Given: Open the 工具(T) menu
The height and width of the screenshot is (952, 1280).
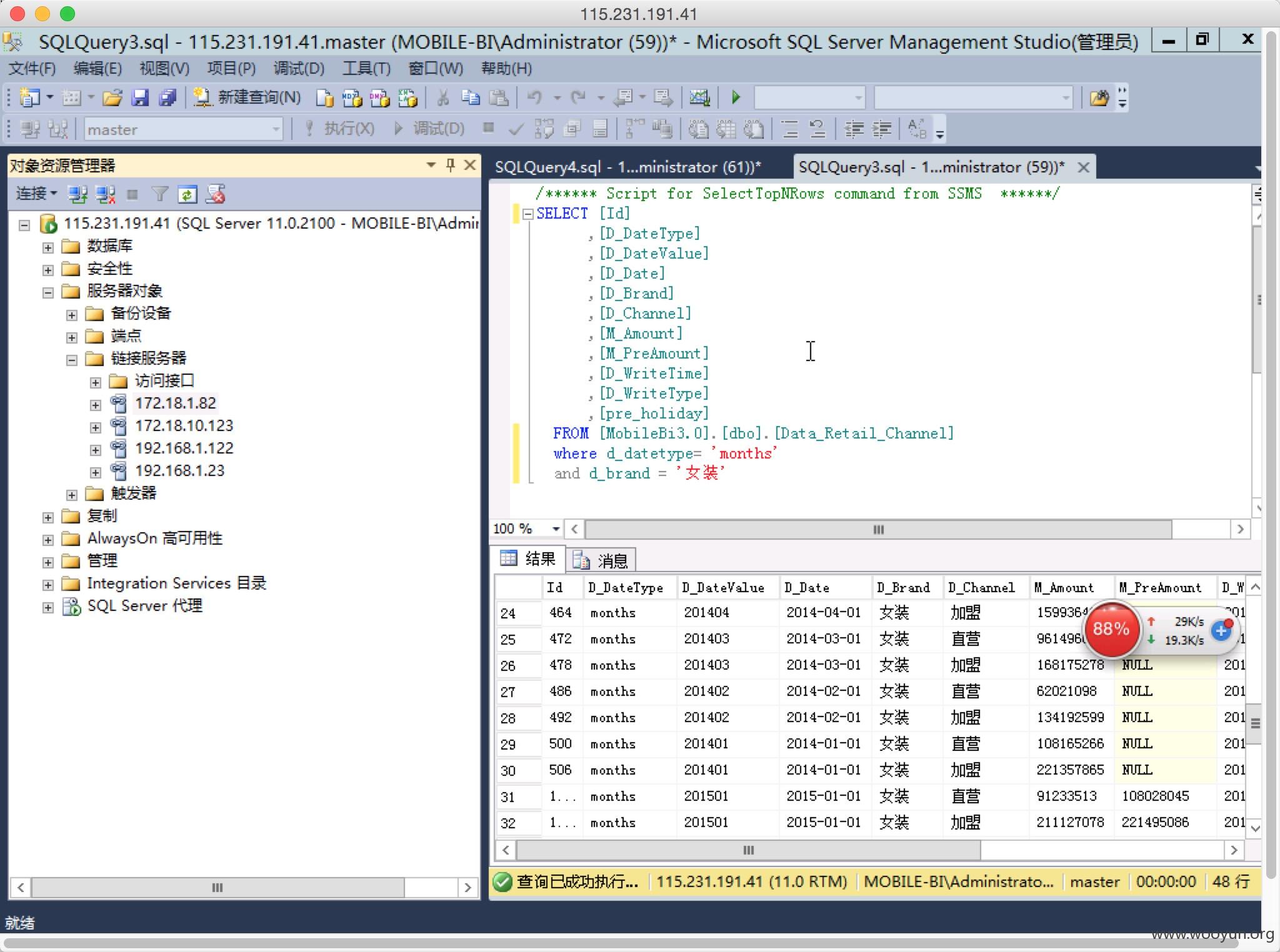Looking at the screenshot, I should coord(366,68).
